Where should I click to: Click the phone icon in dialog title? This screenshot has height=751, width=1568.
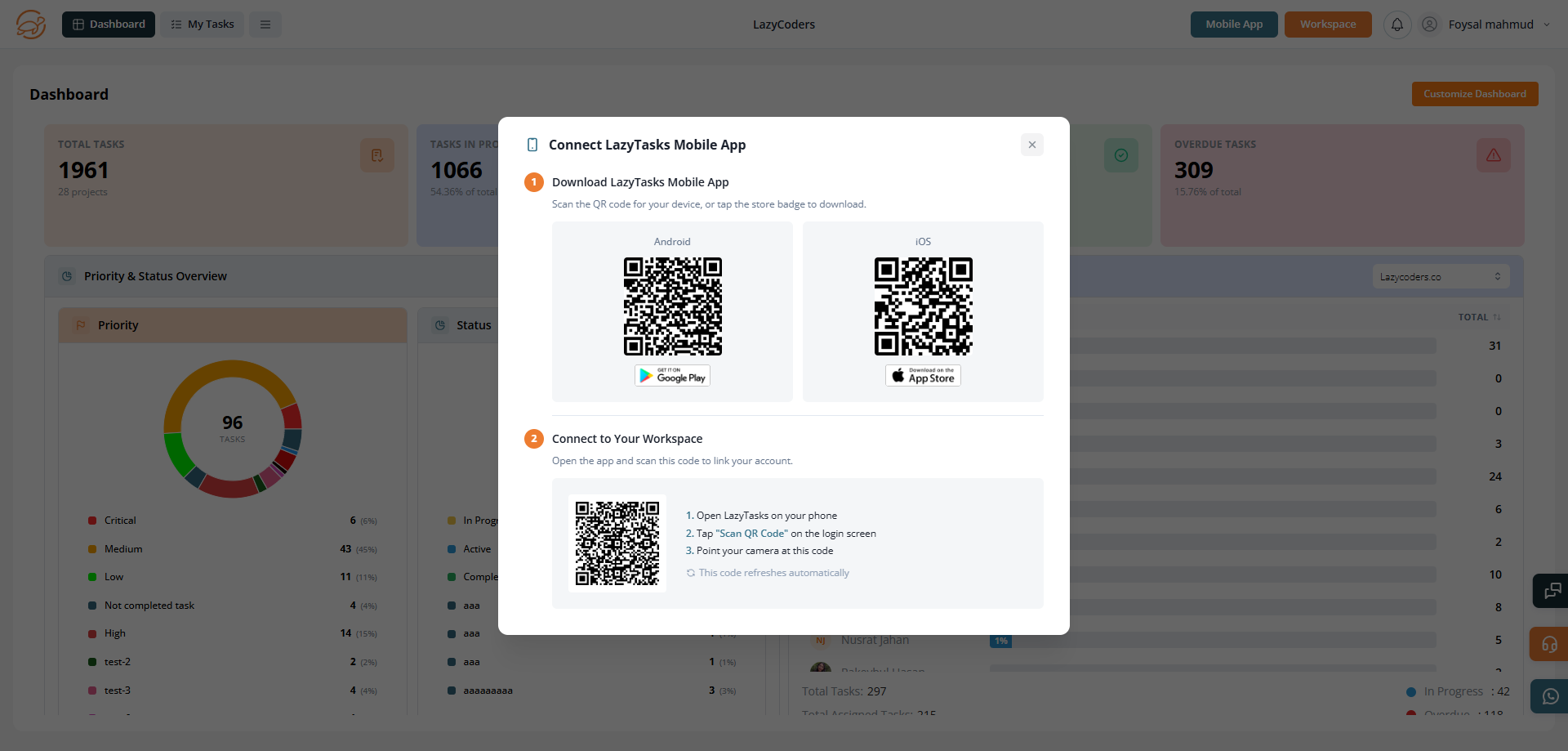click(532, 145)
